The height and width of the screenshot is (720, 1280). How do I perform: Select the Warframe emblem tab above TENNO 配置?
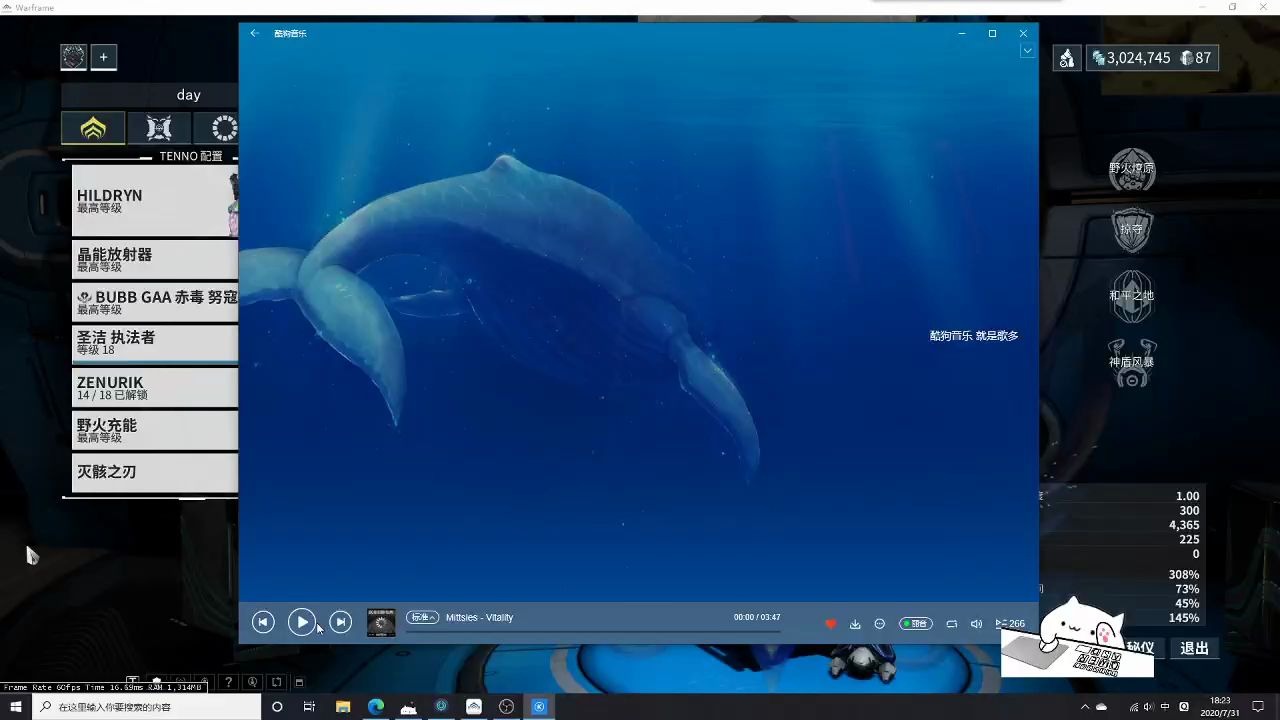pos(93,128)
